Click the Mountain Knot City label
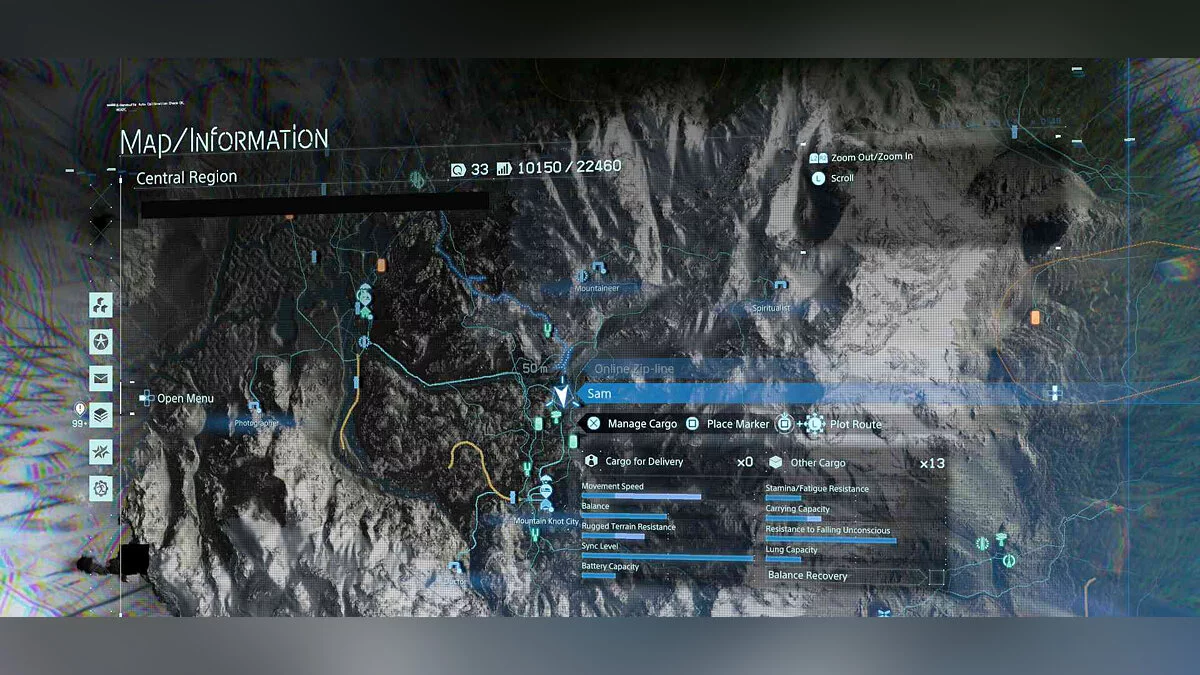 pos(546,521)
